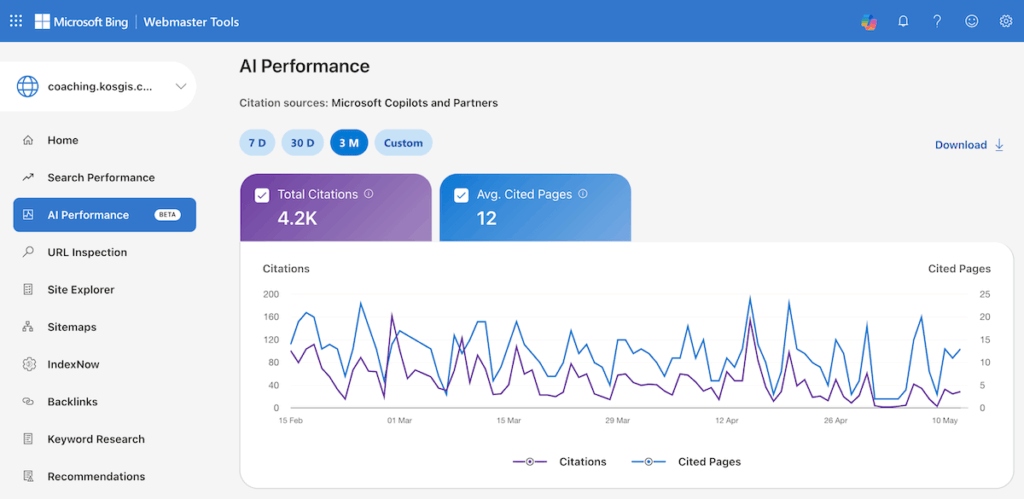Click the Total Citations 4.2K card

[x=336, y=208]
